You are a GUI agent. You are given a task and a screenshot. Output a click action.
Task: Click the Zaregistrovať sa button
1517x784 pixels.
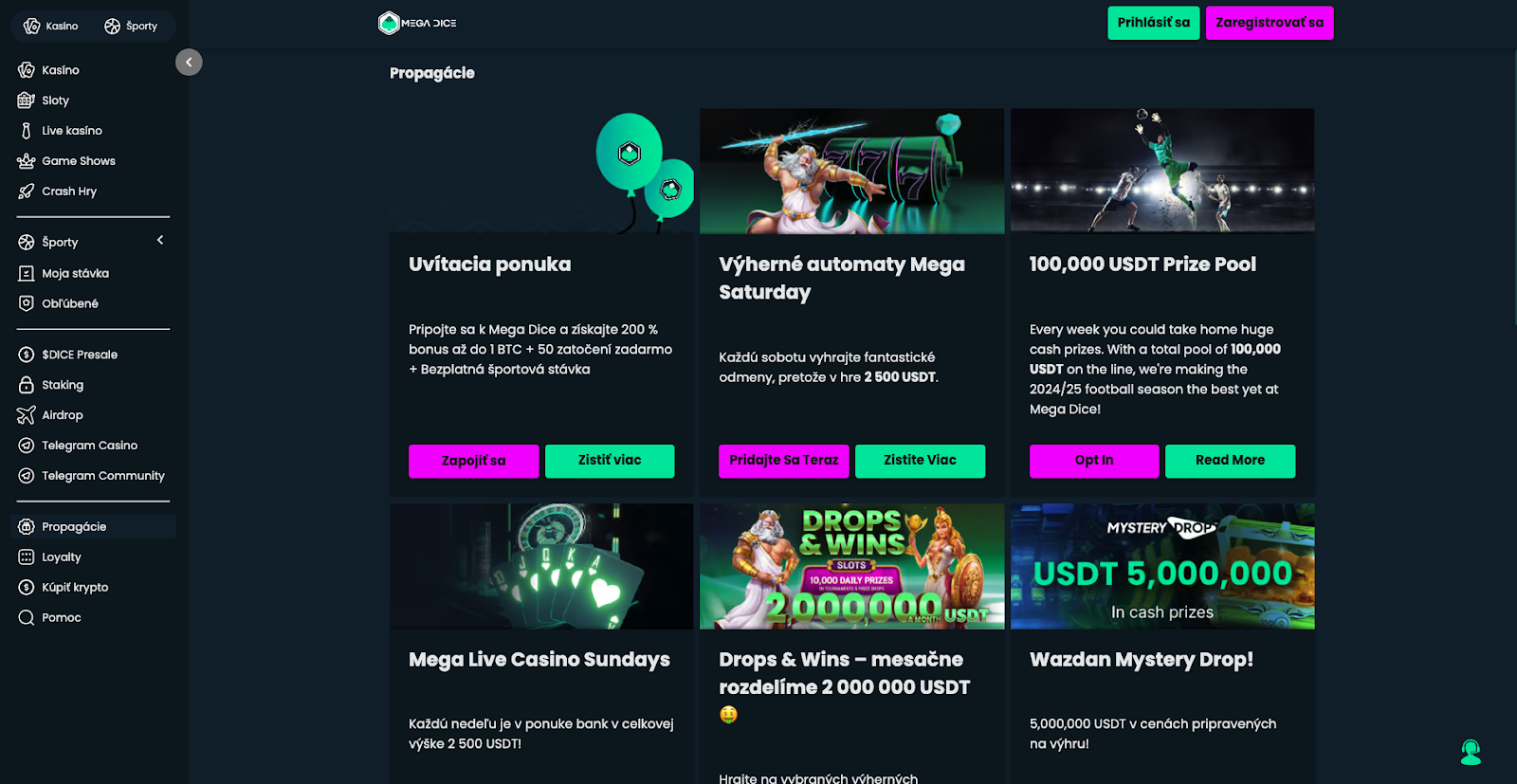(x=1270, y=23)
